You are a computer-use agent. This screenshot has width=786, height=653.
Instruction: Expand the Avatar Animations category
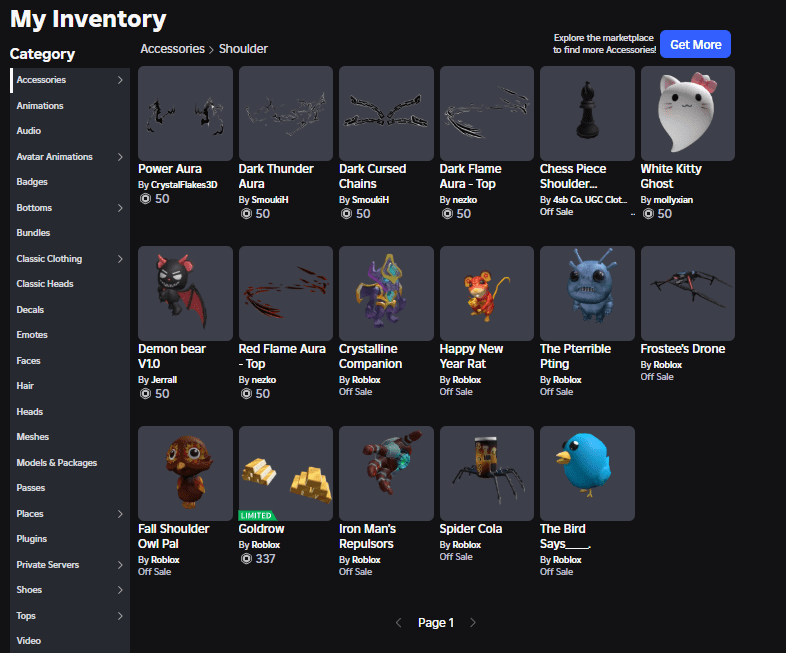pos(120,157)
